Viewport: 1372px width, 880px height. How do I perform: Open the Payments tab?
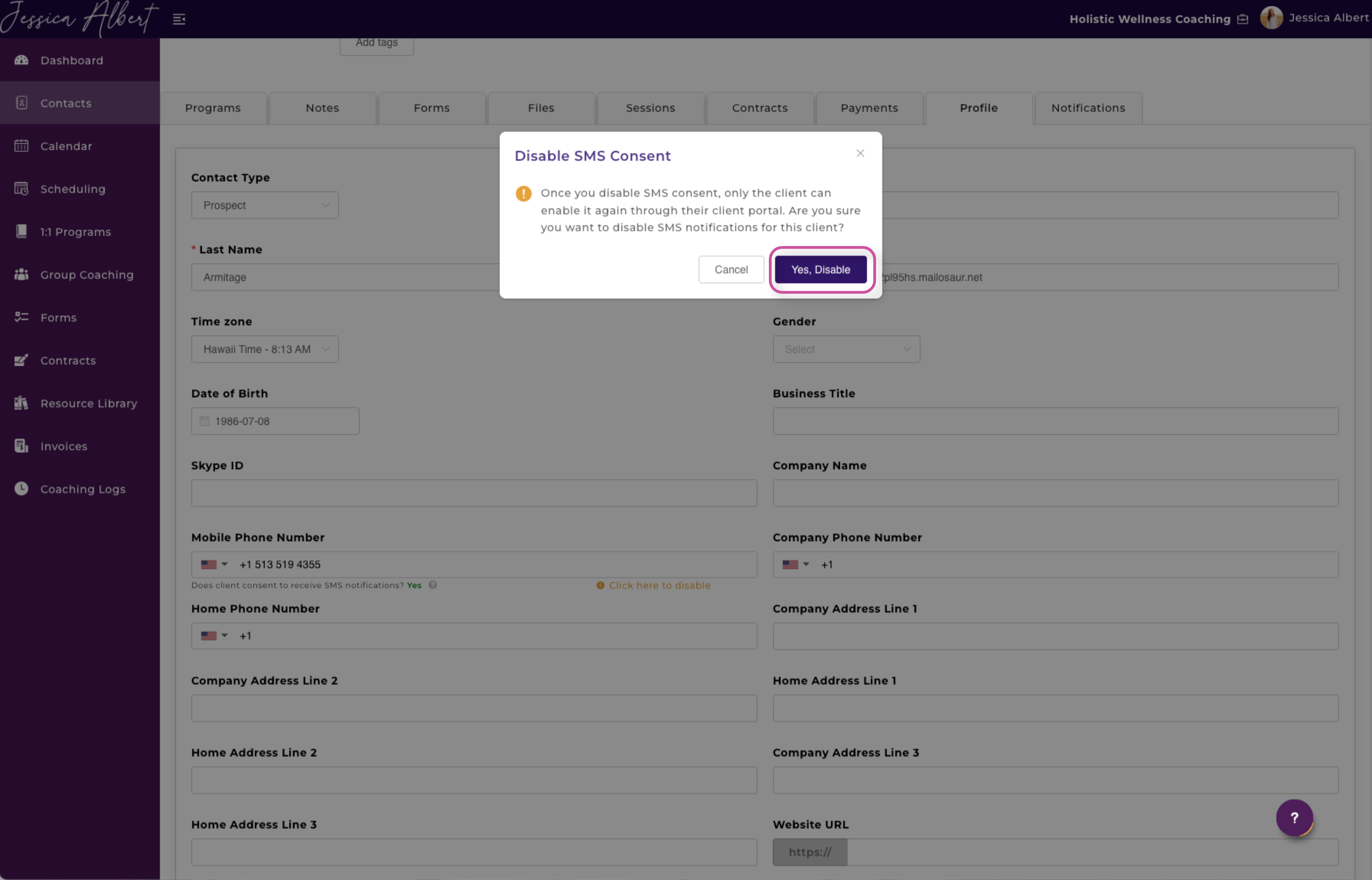[869, 108]
